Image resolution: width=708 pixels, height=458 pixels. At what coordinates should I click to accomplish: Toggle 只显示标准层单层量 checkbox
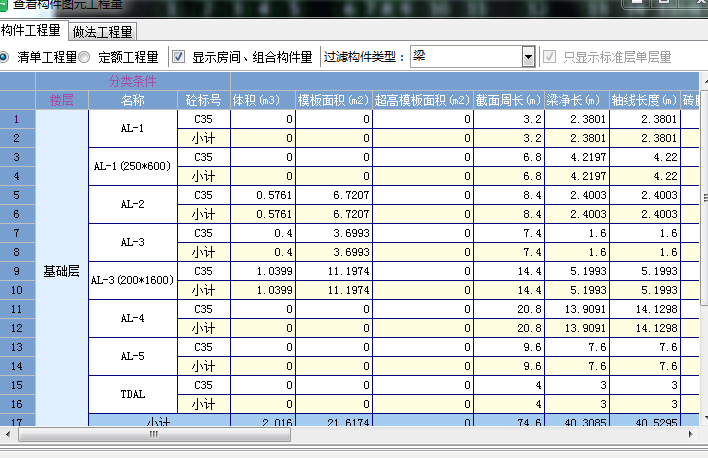pyautogui.click(x=549, y=56)
